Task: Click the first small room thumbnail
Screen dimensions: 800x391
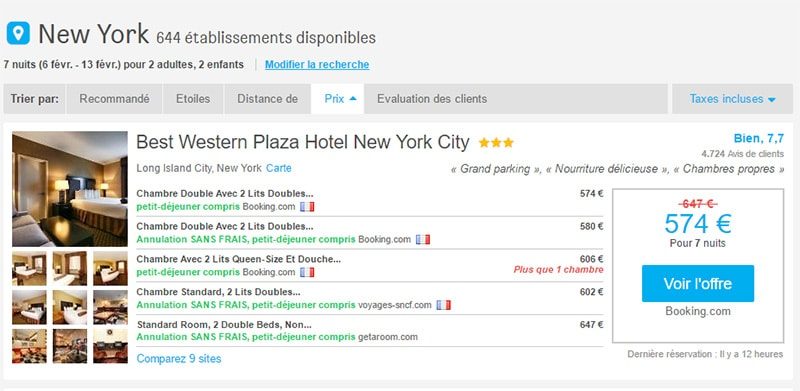Action: [x=29, y=268]
